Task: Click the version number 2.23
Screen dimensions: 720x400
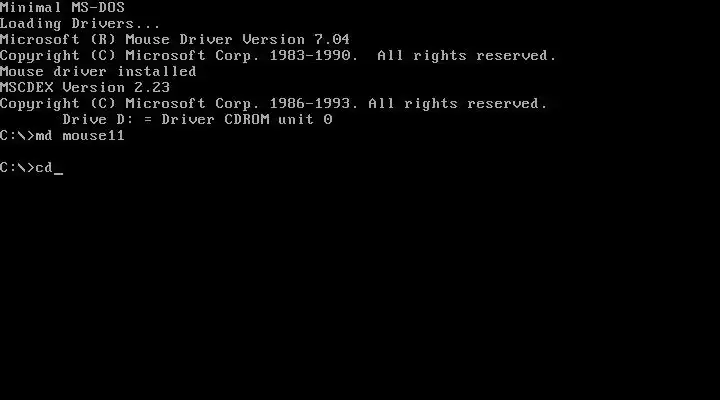Action: pyautogui.click(x=152, y=88)
